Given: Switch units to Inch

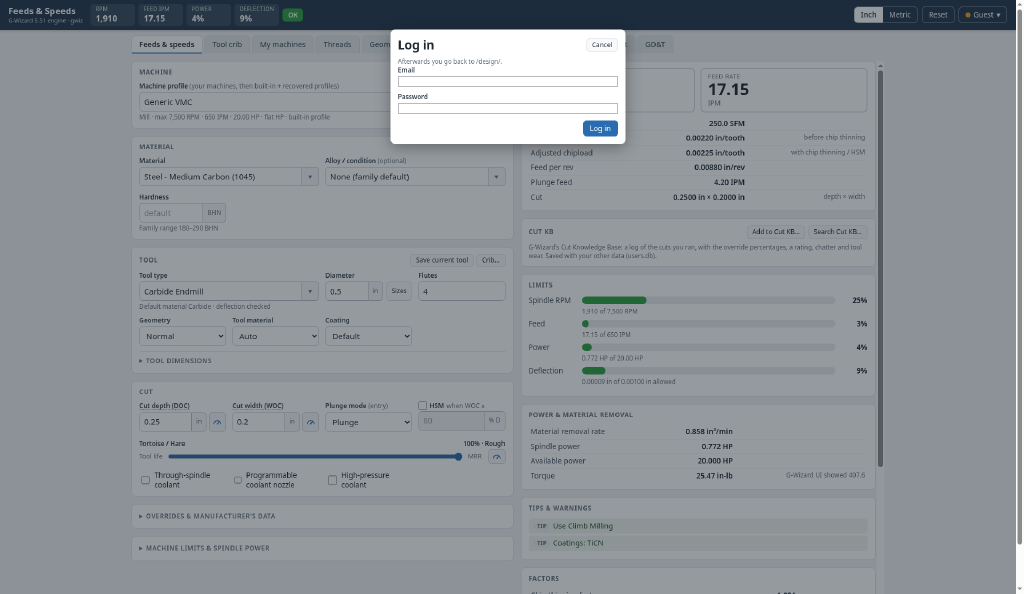Looking at the screenshot, I should click(x=869, y=15).
